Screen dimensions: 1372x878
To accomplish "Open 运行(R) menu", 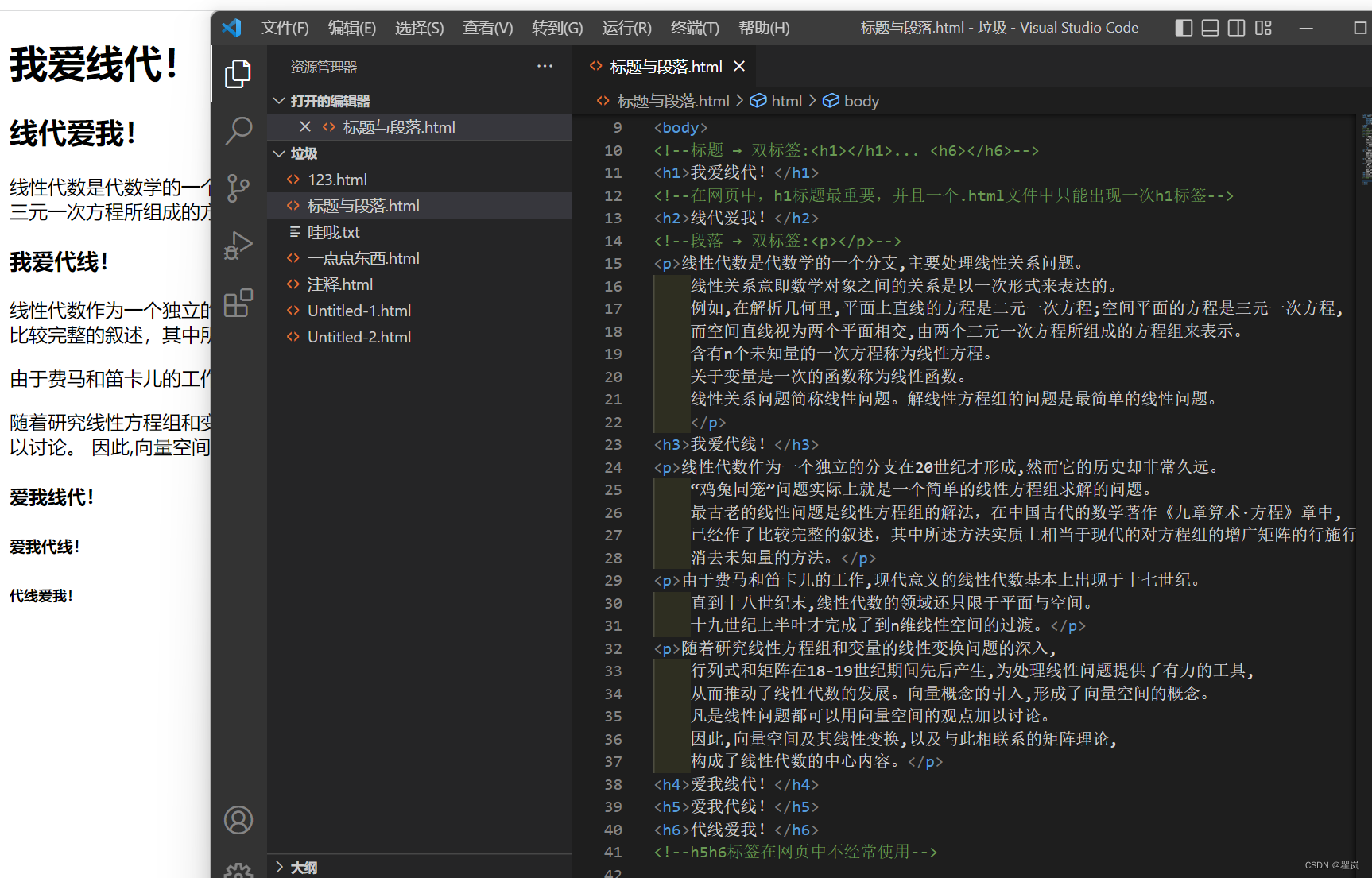I will pos(626,28).
